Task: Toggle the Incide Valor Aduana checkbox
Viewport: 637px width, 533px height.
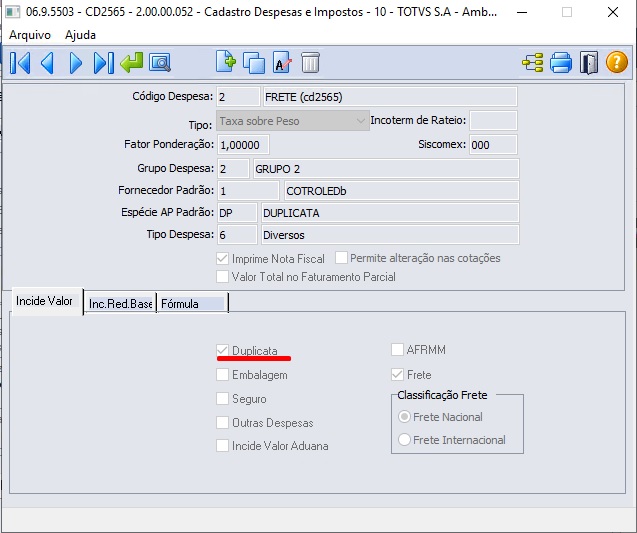Action: pyautogui.click(x=222, y=446)
